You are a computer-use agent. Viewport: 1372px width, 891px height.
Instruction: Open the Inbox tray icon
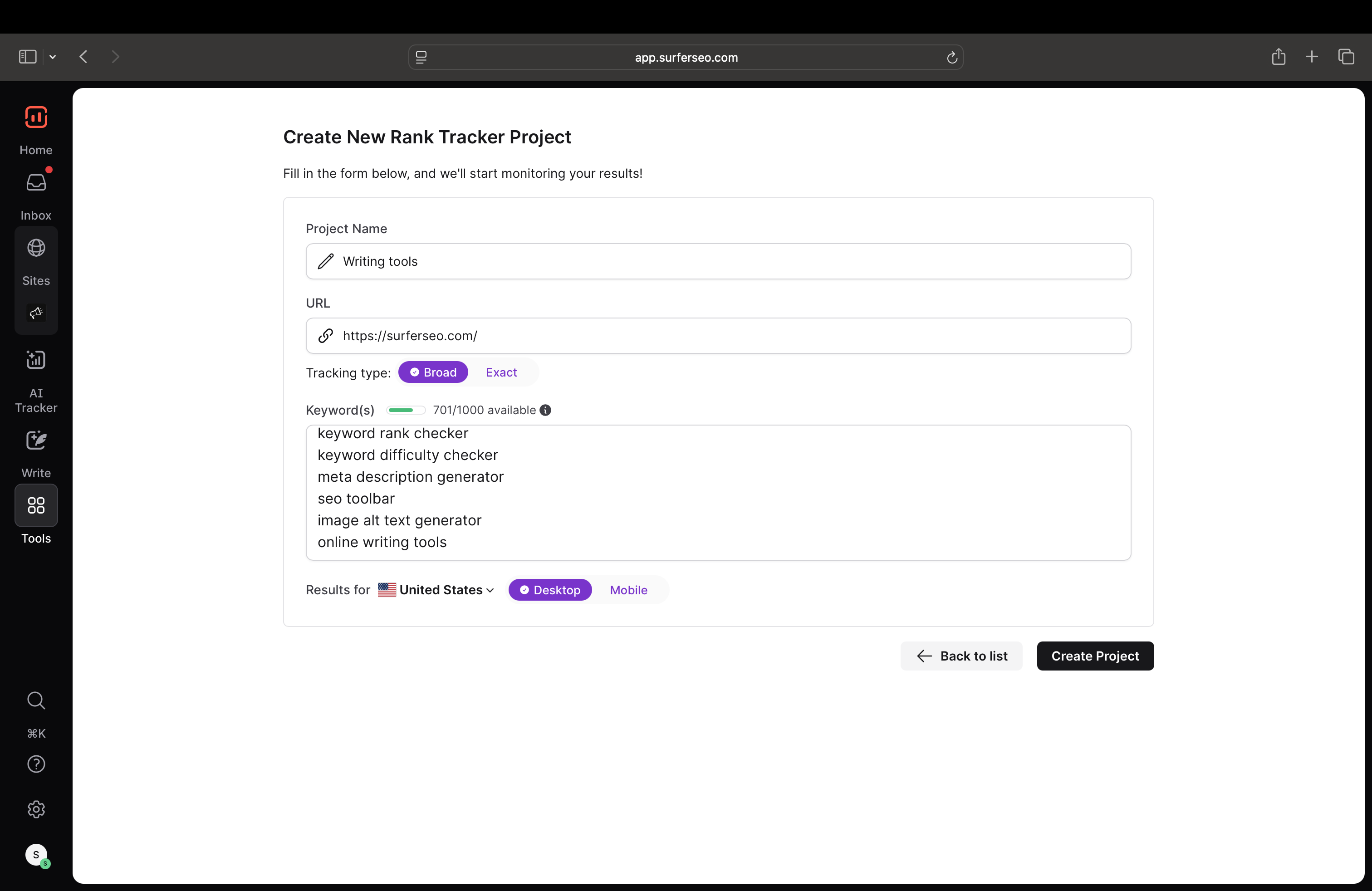pos(36,183)
